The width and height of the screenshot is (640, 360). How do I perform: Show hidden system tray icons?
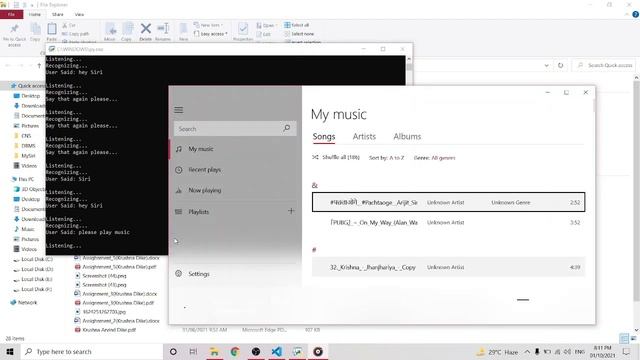tap(527, 352)
